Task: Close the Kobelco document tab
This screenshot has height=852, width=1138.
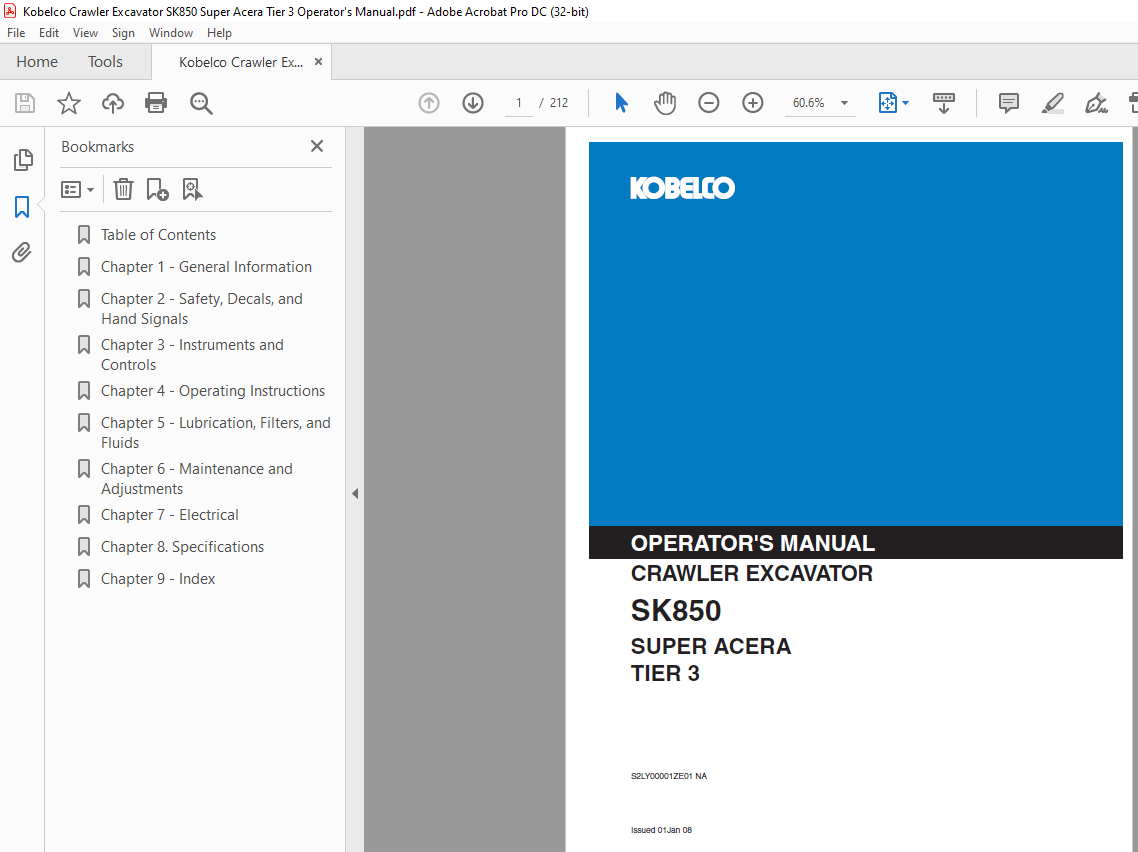Action: click(318, 62)
